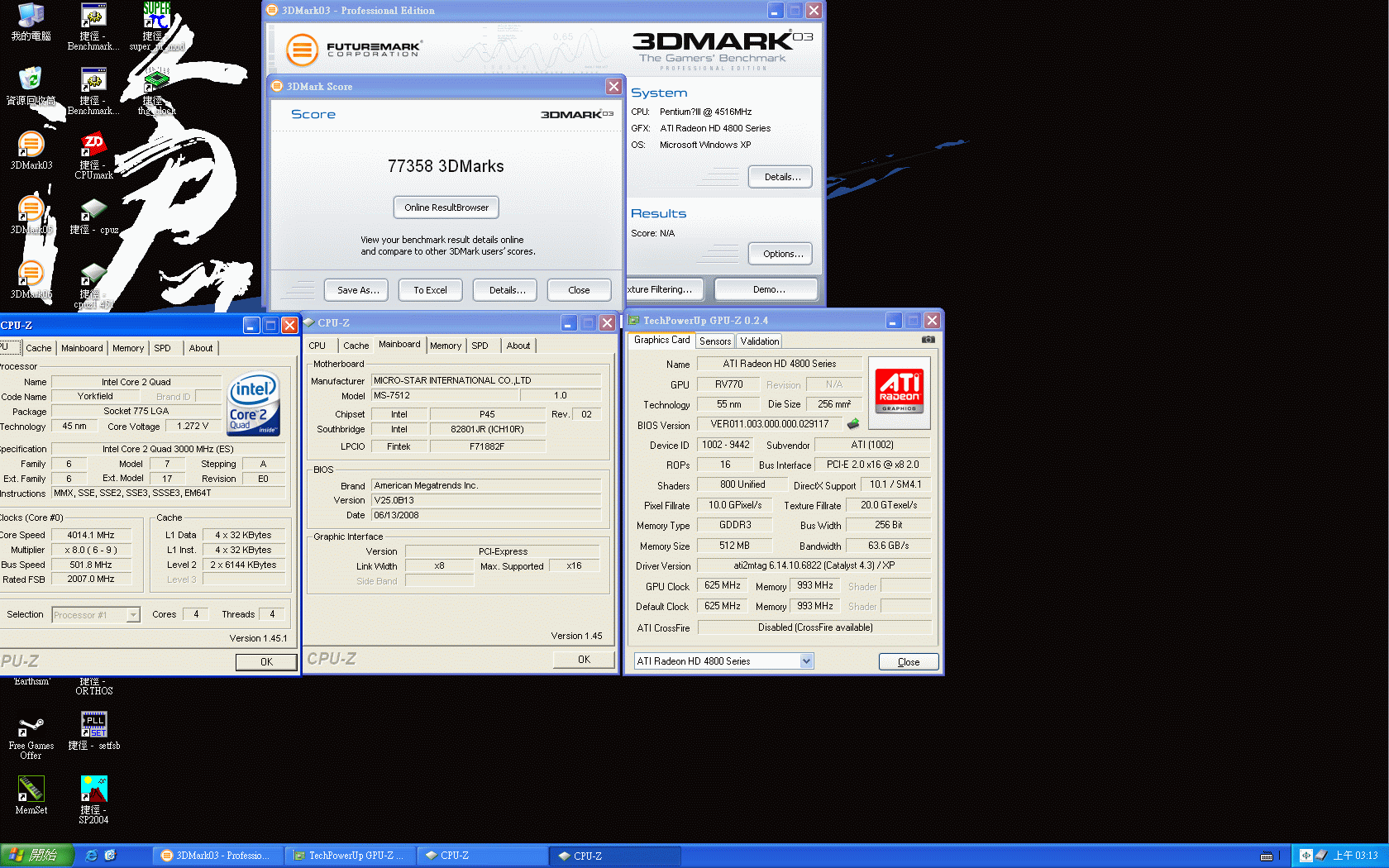Click the Close button in the 3DMark Score dialog

point(579,290)
